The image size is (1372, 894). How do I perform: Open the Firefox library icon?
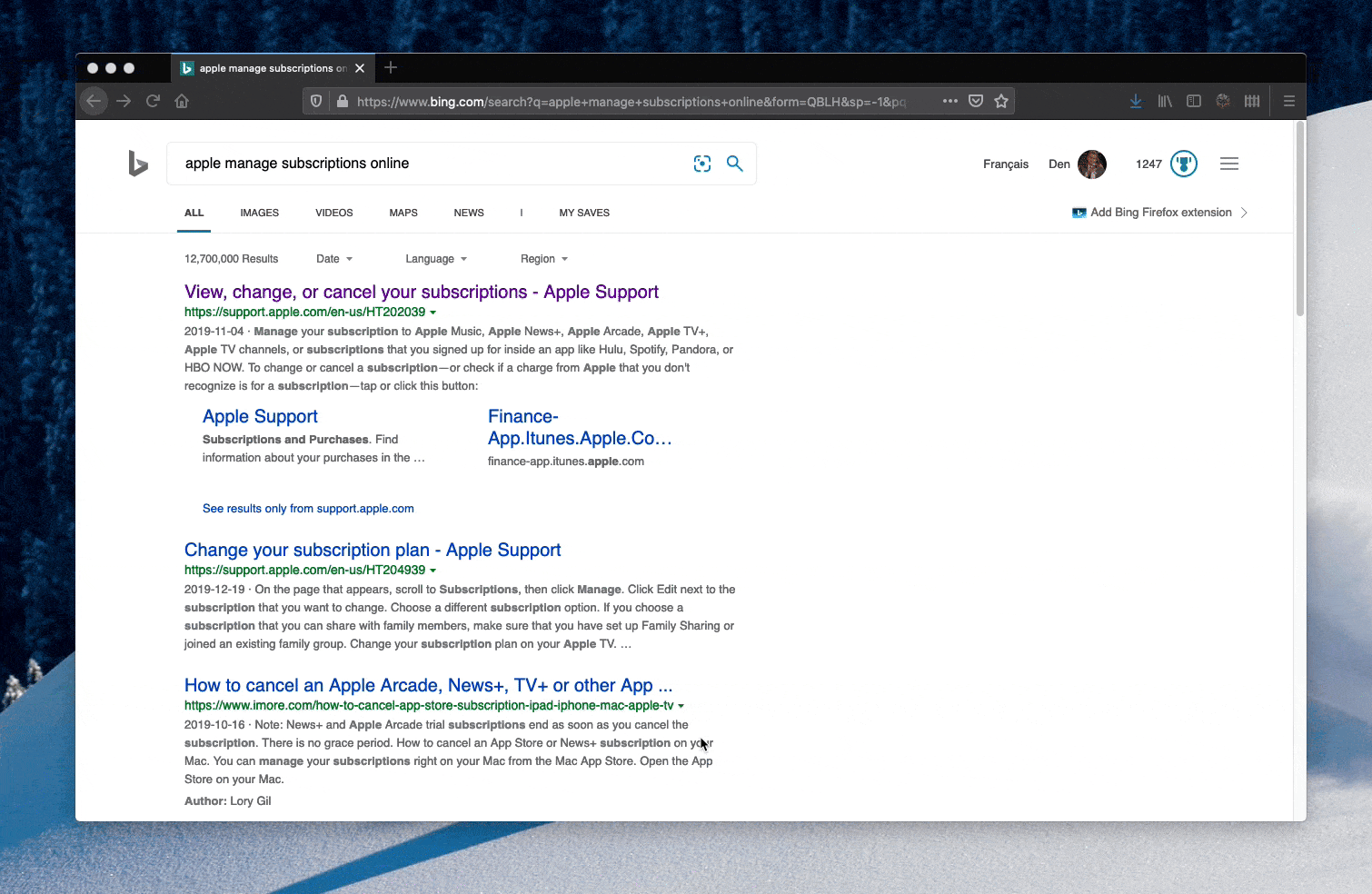1165,101
